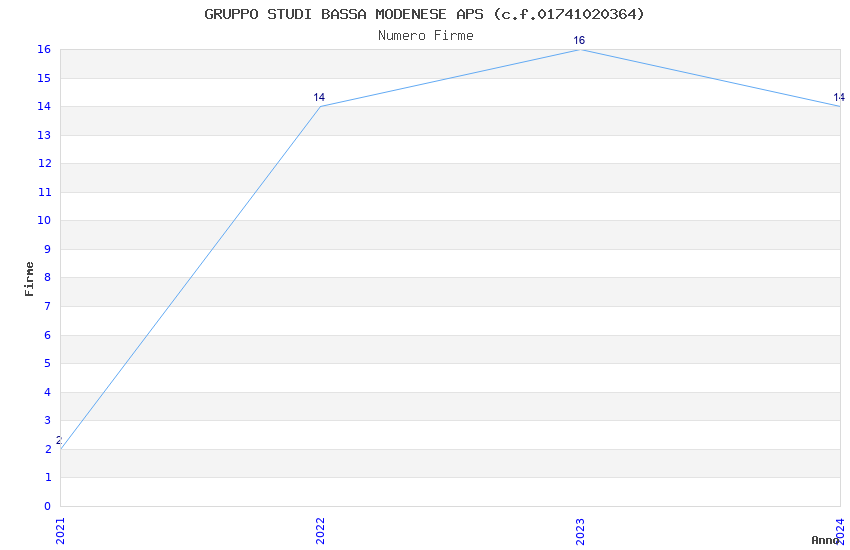Click y-axis tick value 14
The width and height of the screenshot is (850, 550).
(44, 106)
